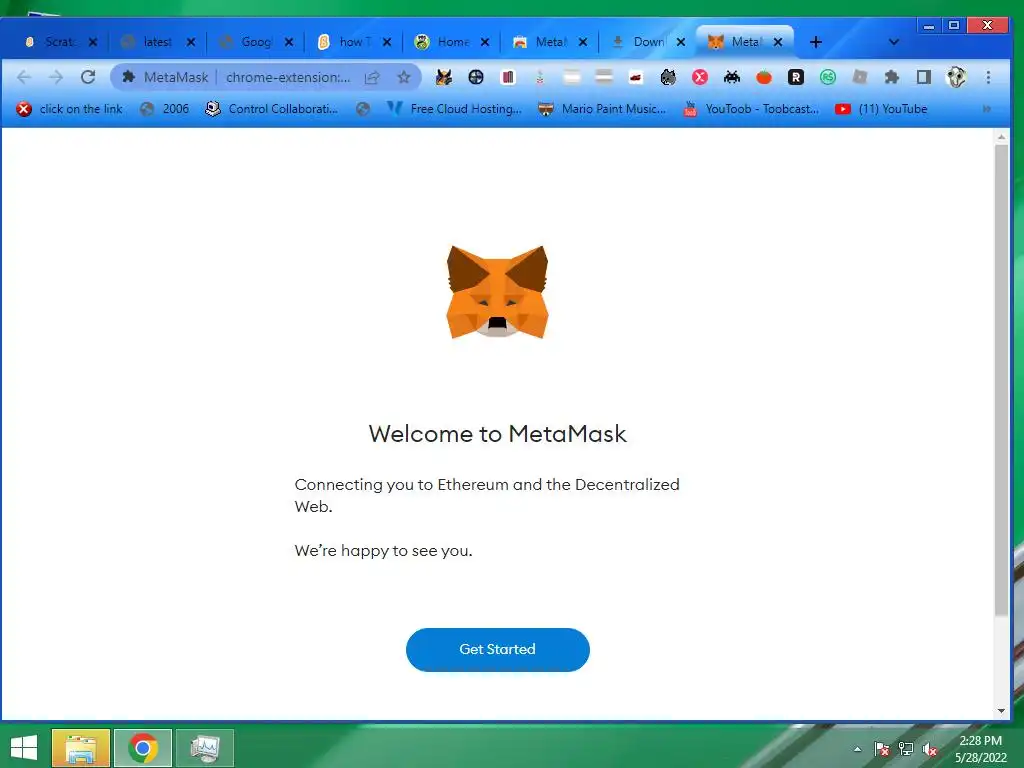Show more bookmarks overflow chevron
Viewport: 1024px width, 768px height.
(x=987, y=109)
